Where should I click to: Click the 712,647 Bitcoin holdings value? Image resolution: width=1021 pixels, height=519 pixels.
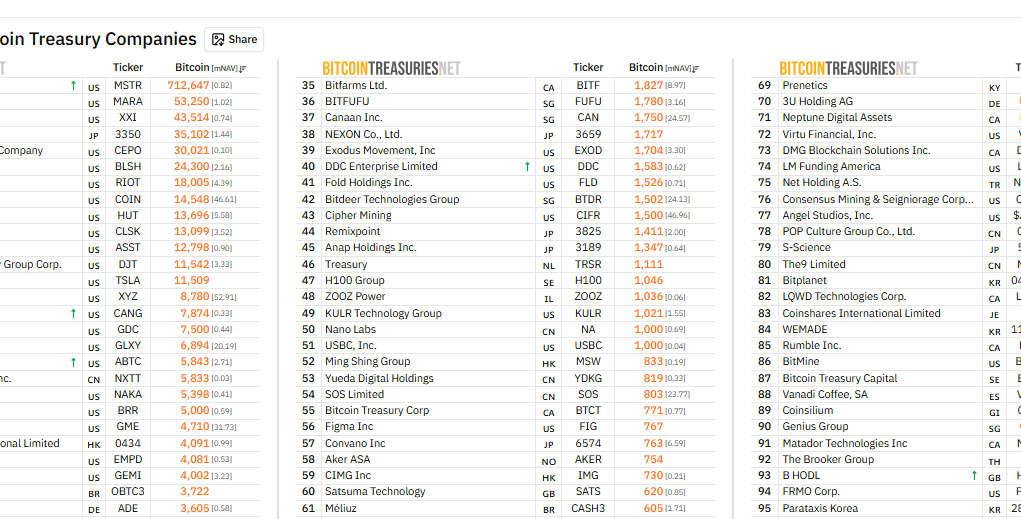click(188, 86)
